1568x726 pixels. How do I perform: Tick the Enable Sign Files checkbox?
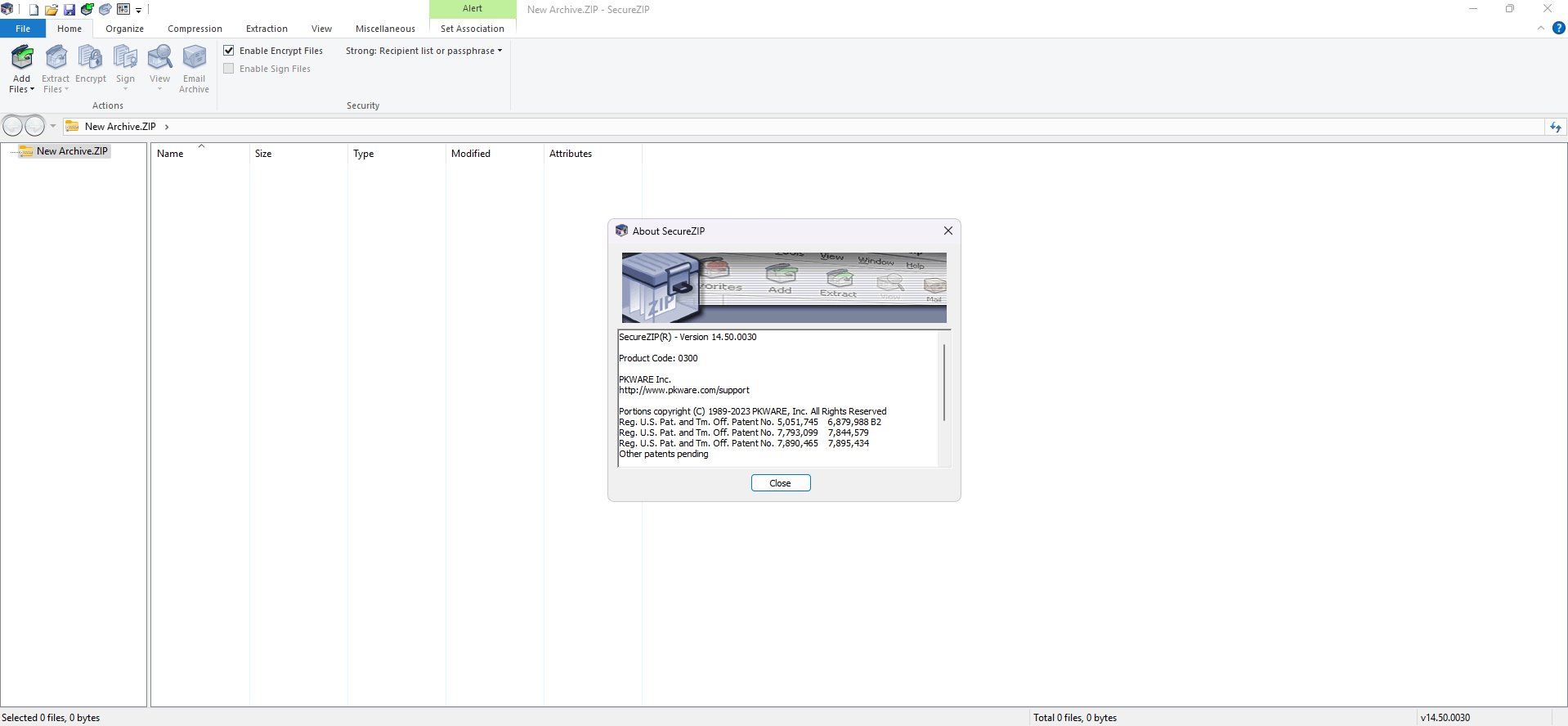tap(229, 69)
